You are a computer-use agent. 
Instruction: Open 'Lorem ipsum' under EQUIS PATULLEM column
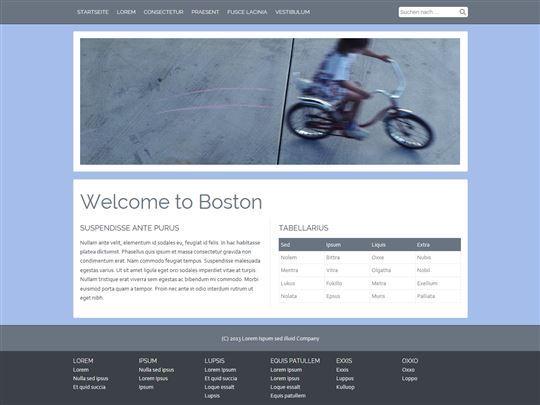coord(286,370)
